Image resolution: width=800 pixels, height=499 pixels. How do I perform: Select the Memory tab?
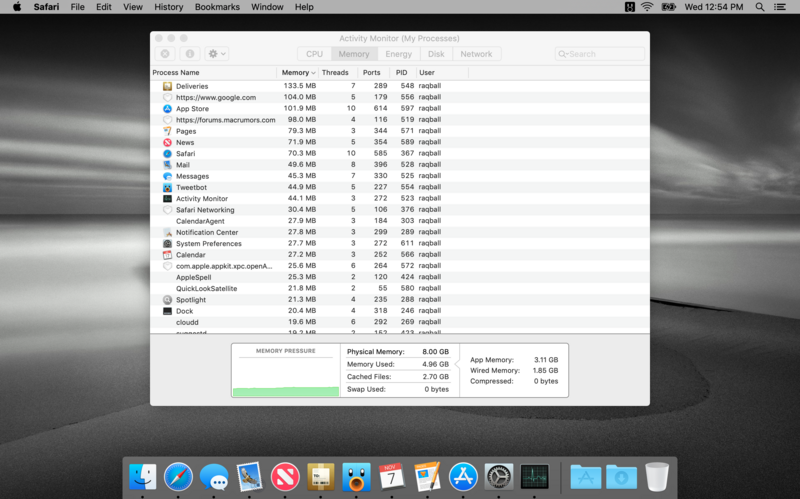354,54
